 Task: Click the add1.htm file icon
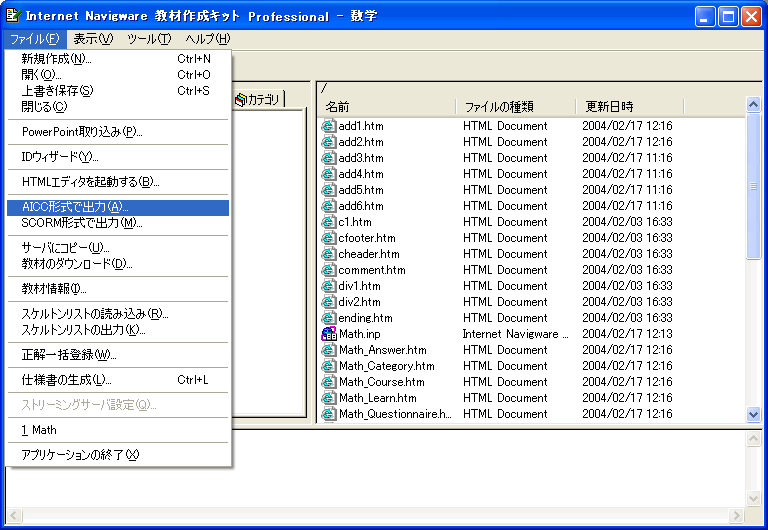click(328, 126)
